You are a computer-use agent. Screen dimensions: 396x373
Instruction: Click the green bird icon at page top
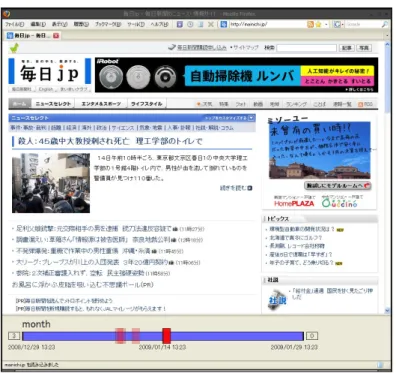(14, 48)
